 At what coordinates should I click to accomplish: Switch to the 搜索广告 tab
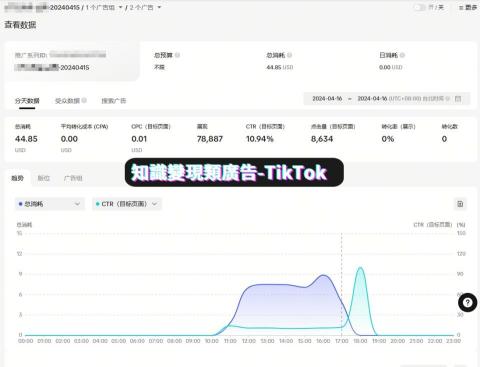[x=114, y=101]
